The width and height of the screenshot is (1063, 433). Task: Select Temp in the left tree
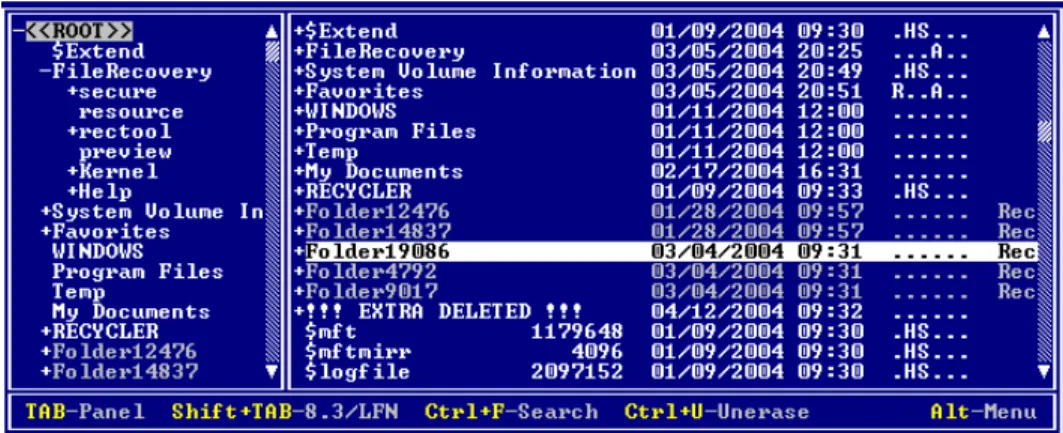pyautogui.click(x=79, y=292)
